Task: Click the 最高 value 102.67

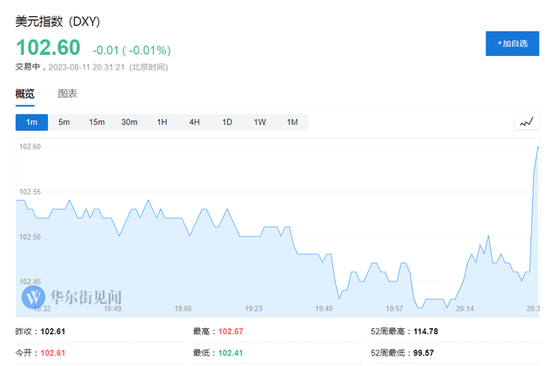Action: click(x=231, y=331)
